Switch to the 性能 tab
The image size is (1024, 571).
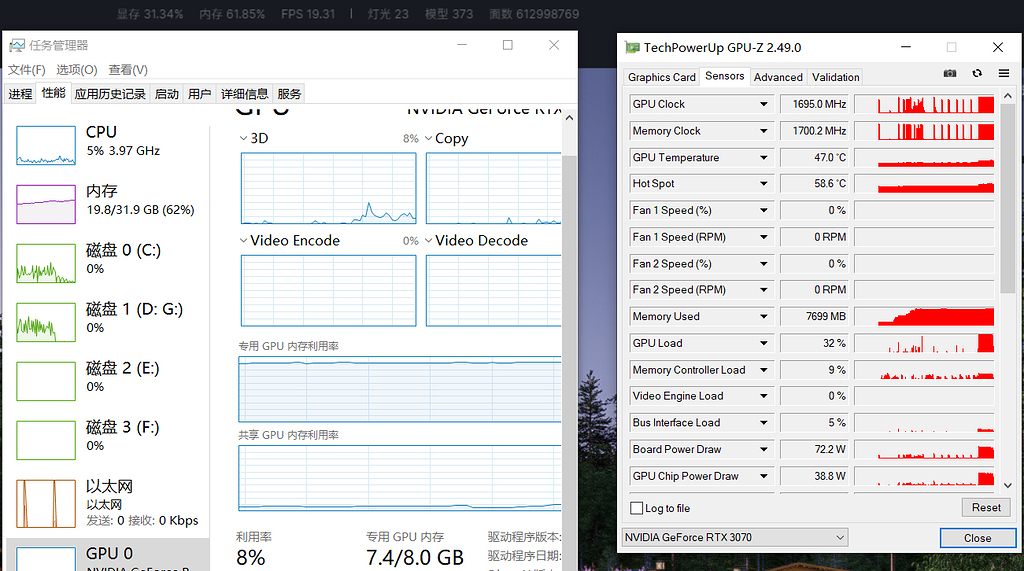(53, 93)
